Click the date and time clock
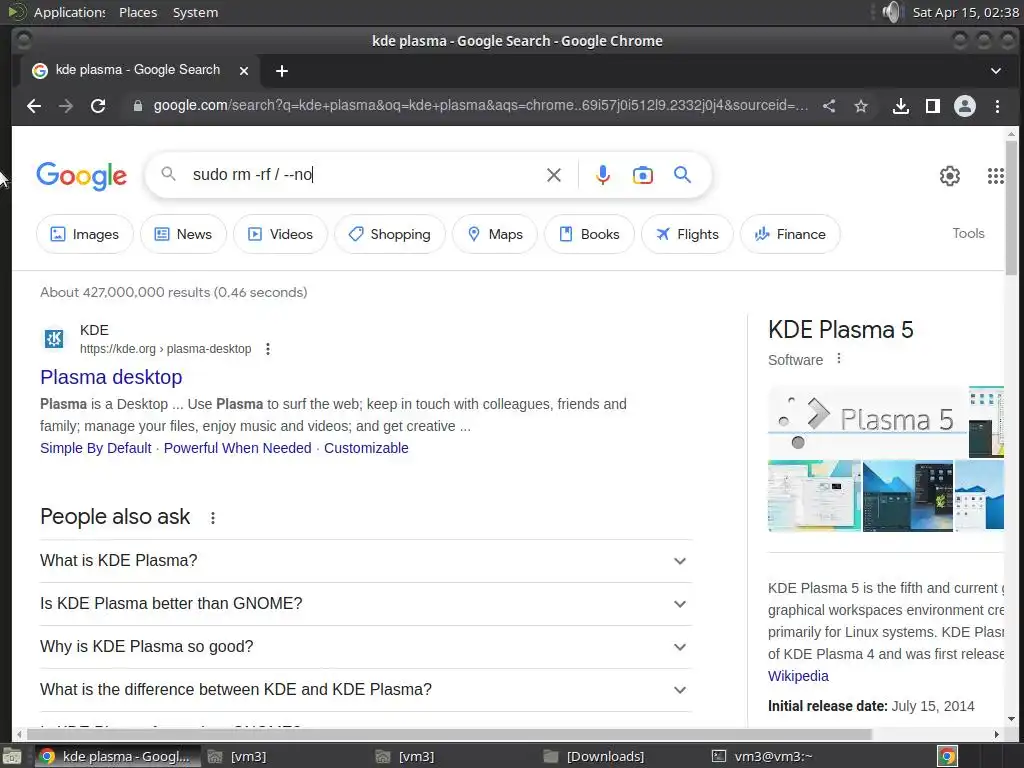 point(965,12)
